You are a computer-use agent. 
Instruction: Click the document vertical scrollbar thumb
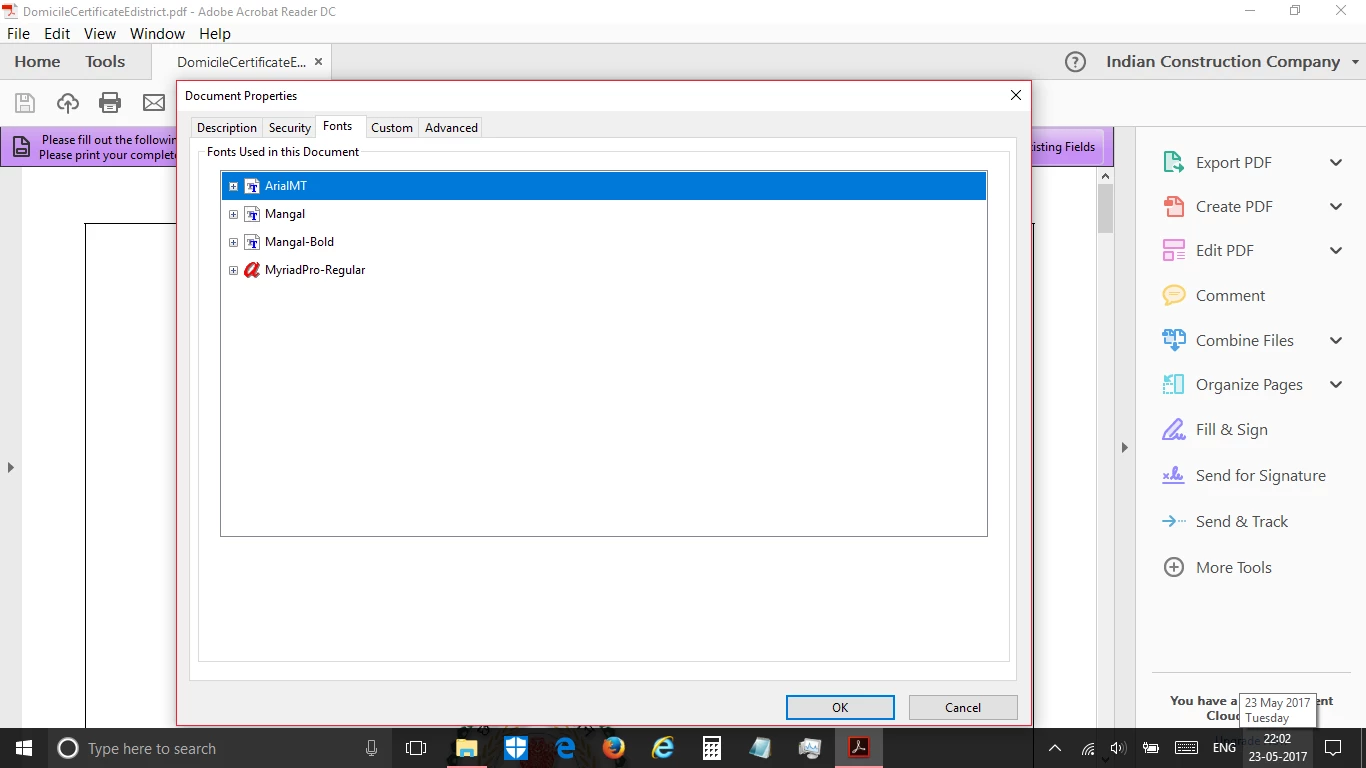(1105, 208)
